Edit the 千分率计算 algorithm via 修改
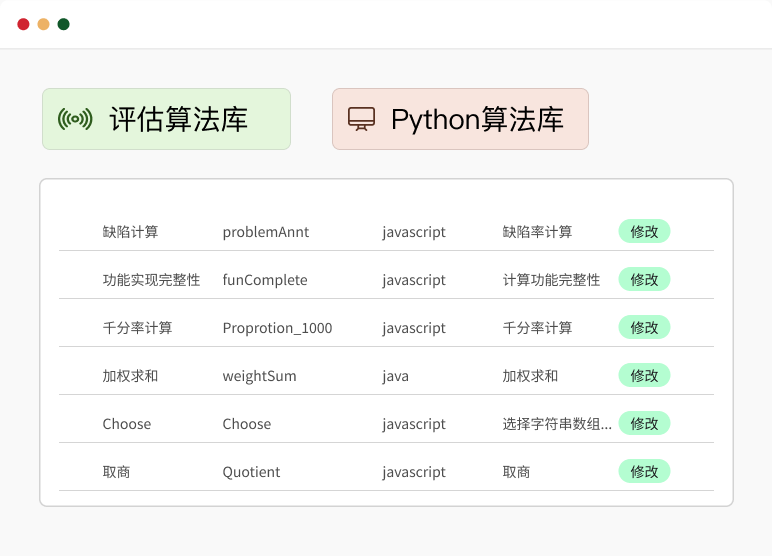The image size is (772, 556). (644, 327)
